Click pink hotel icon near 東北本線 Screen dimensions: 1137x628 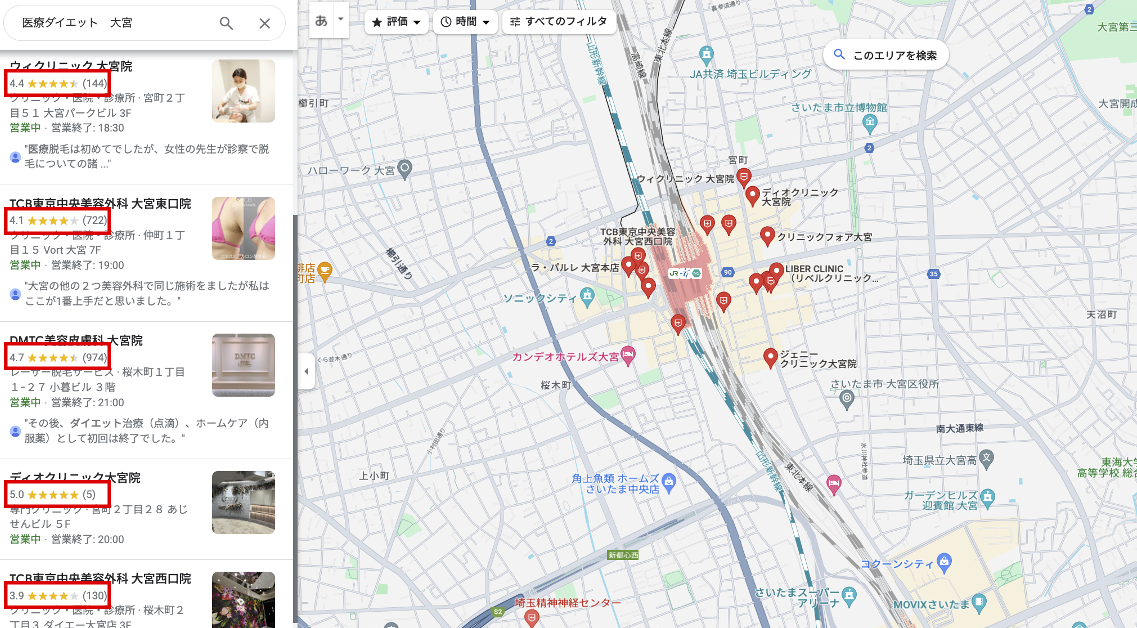point(834,484)
